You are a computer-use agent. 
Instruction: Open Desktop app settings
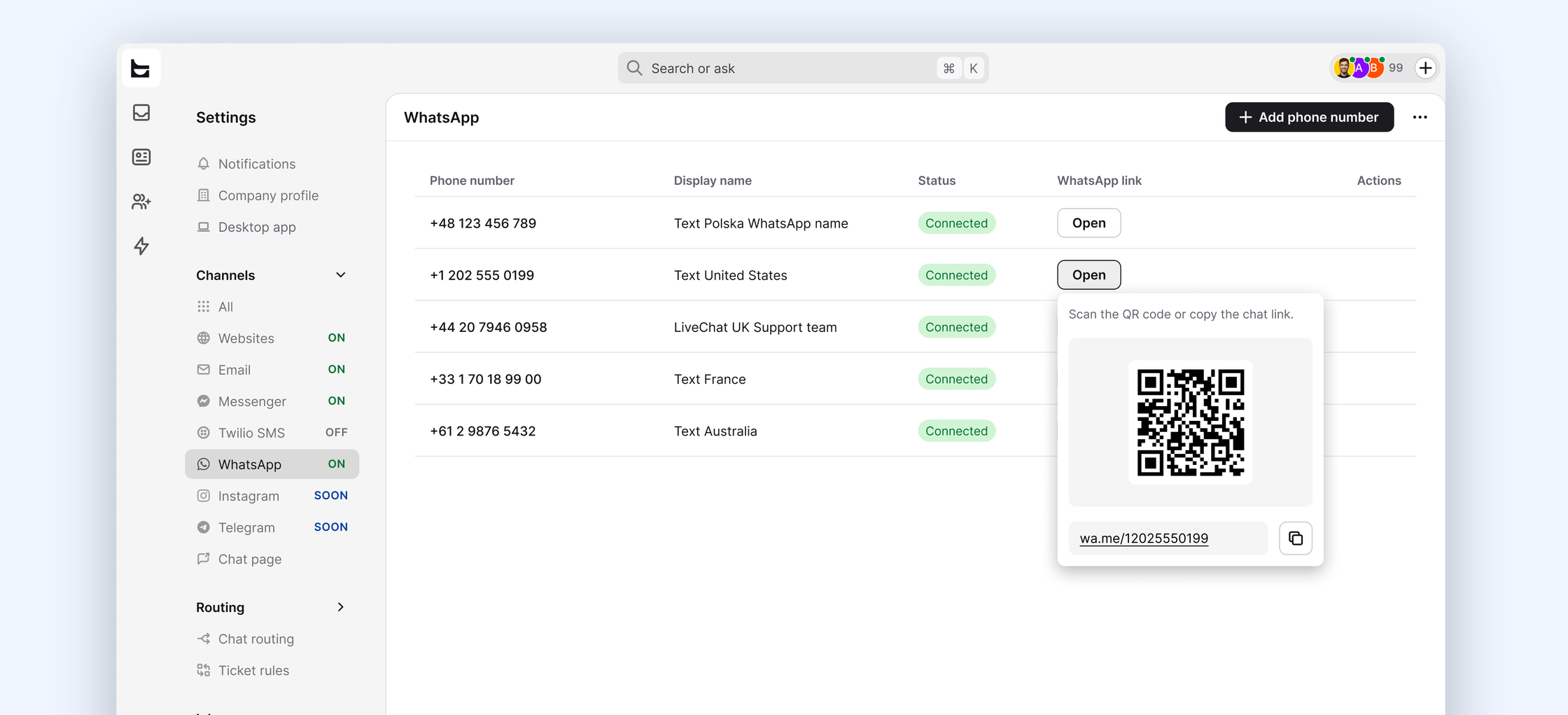(257, 227)
